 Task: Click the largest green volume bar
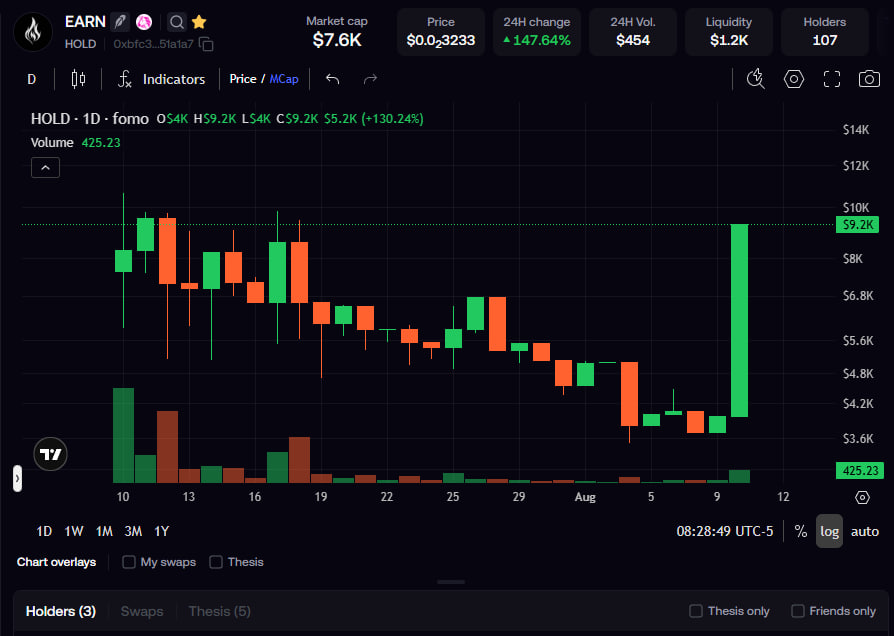pyautogui.click(x=123, y=436)
